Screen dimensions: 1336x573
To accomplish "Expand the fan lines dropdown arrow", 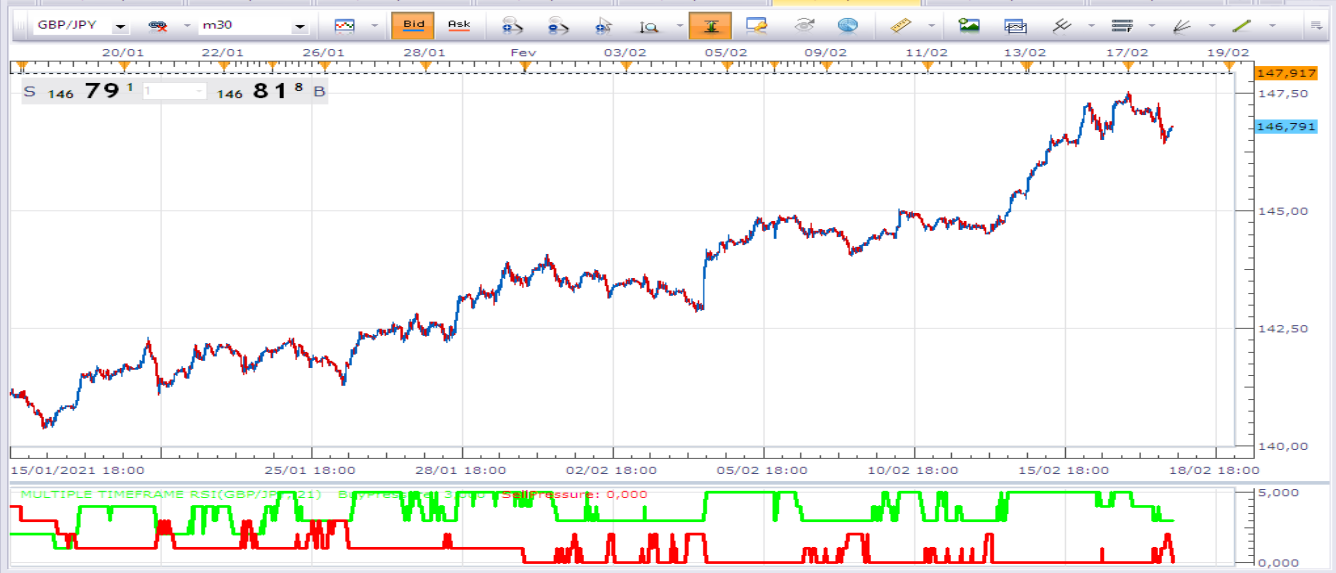I will point(1212,27).
